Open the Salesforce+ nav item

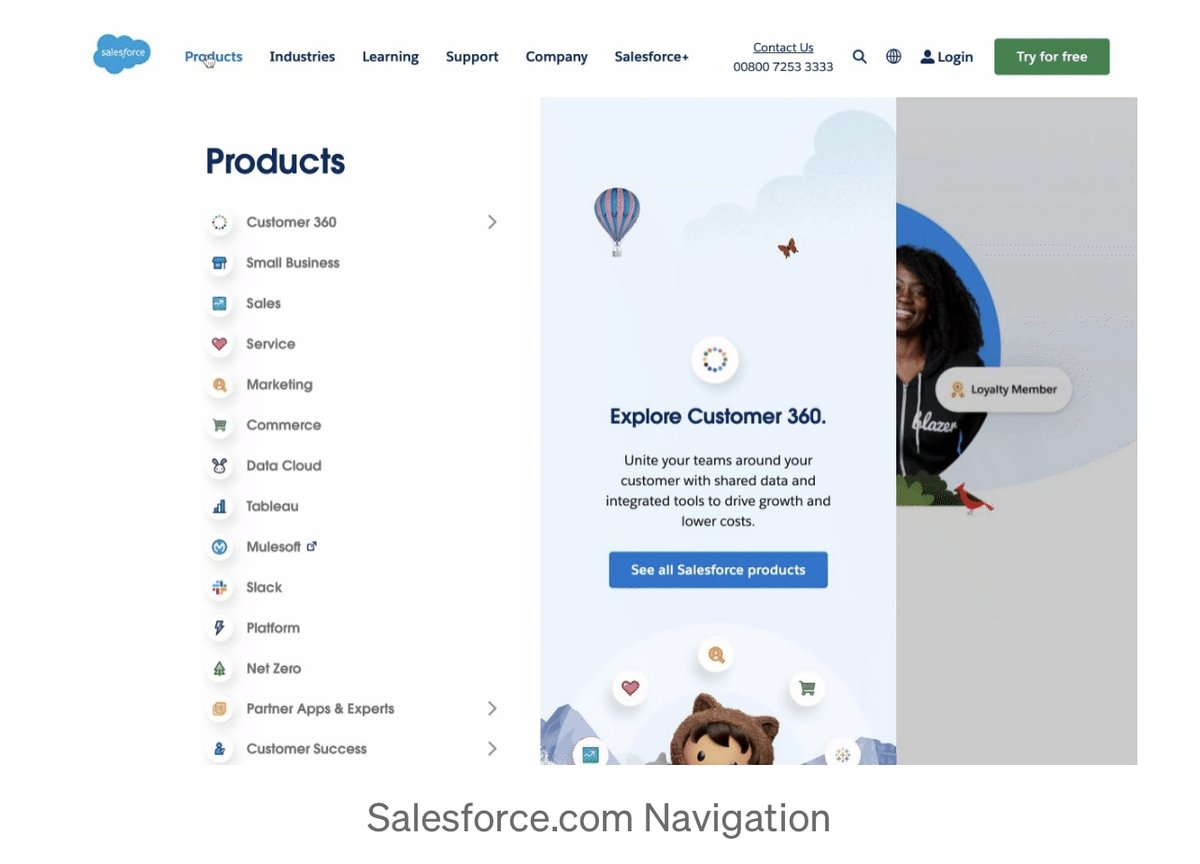point(651,57)
